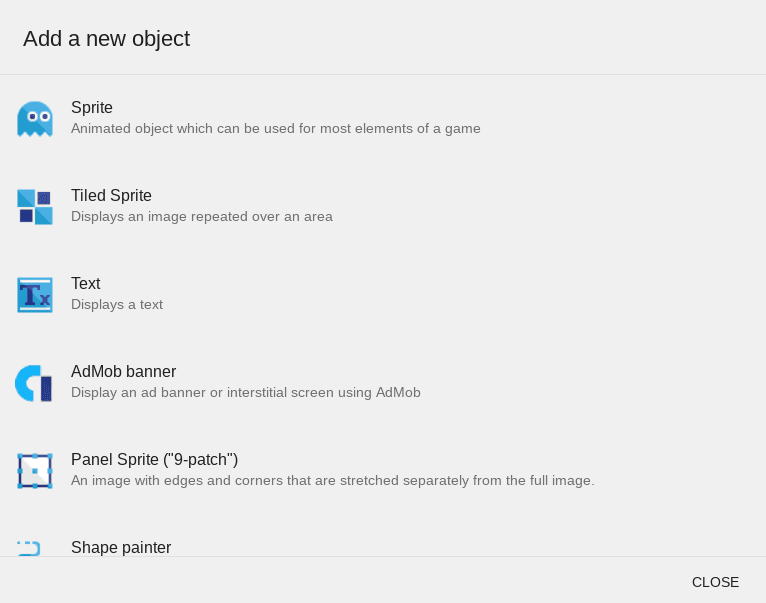Viewport: 766px width, 603px height.
Task: Click 'Displays an image repeated over an area'
Action: pos(201,217)
